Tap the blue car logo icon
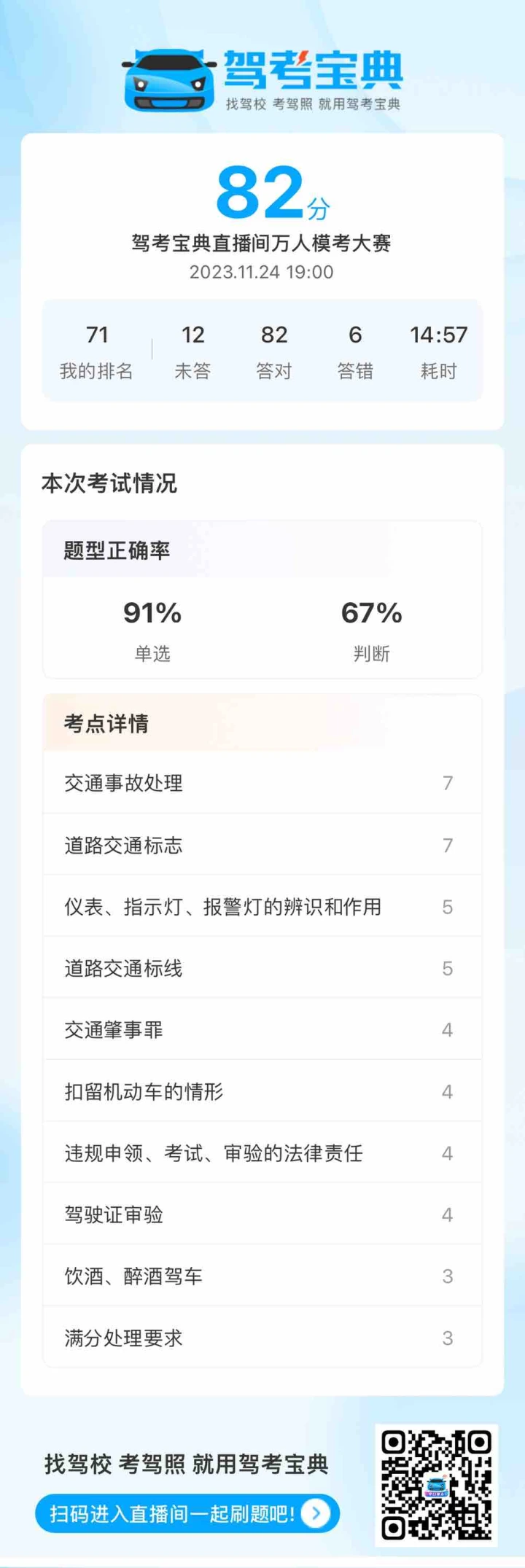This screenshot has width=525, height=1568. point(169,81)
